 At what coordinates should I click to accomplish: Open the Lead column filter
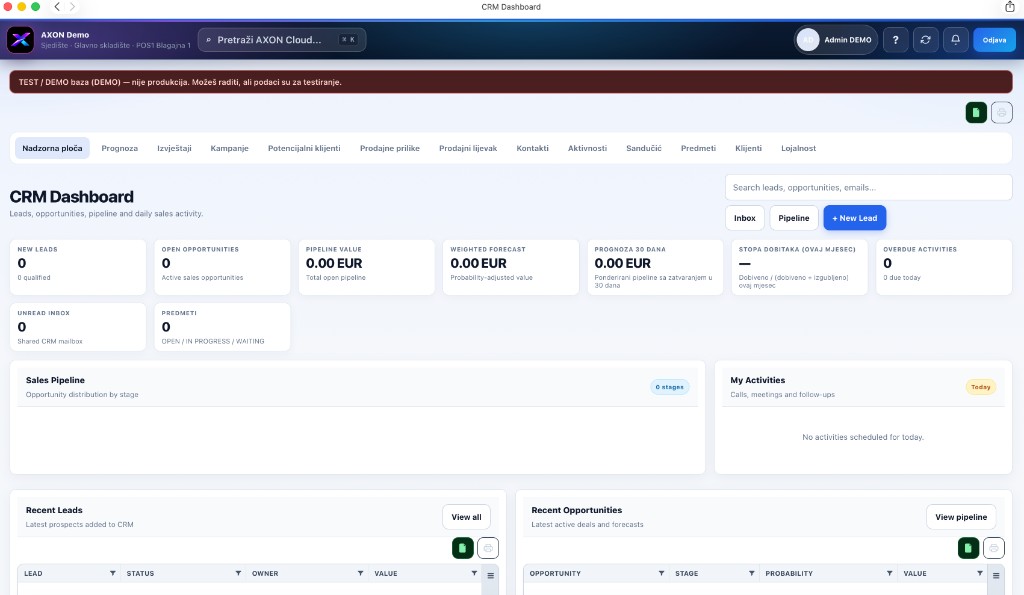pyautogui.click(x=112, y=573)
